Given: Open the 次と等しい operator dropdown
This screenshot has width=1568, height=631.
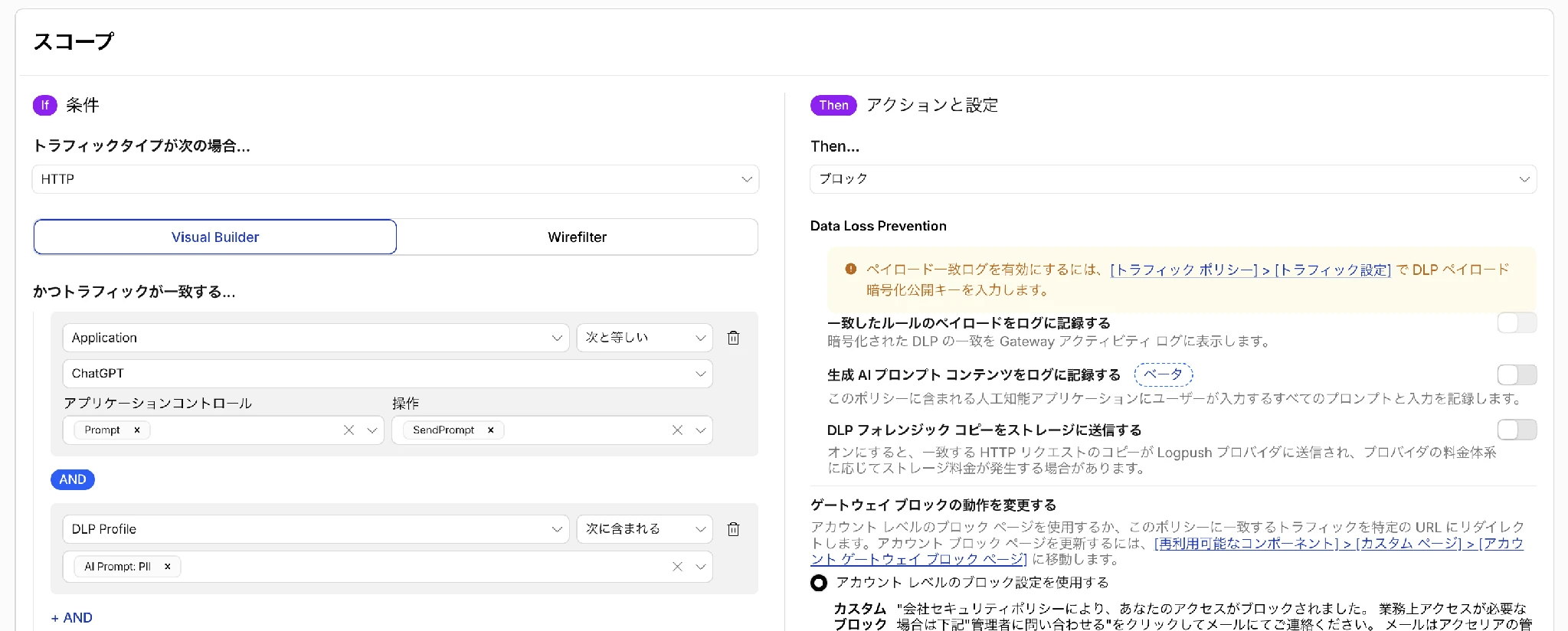Looking at the screenshot, I should tap(644, 338).
